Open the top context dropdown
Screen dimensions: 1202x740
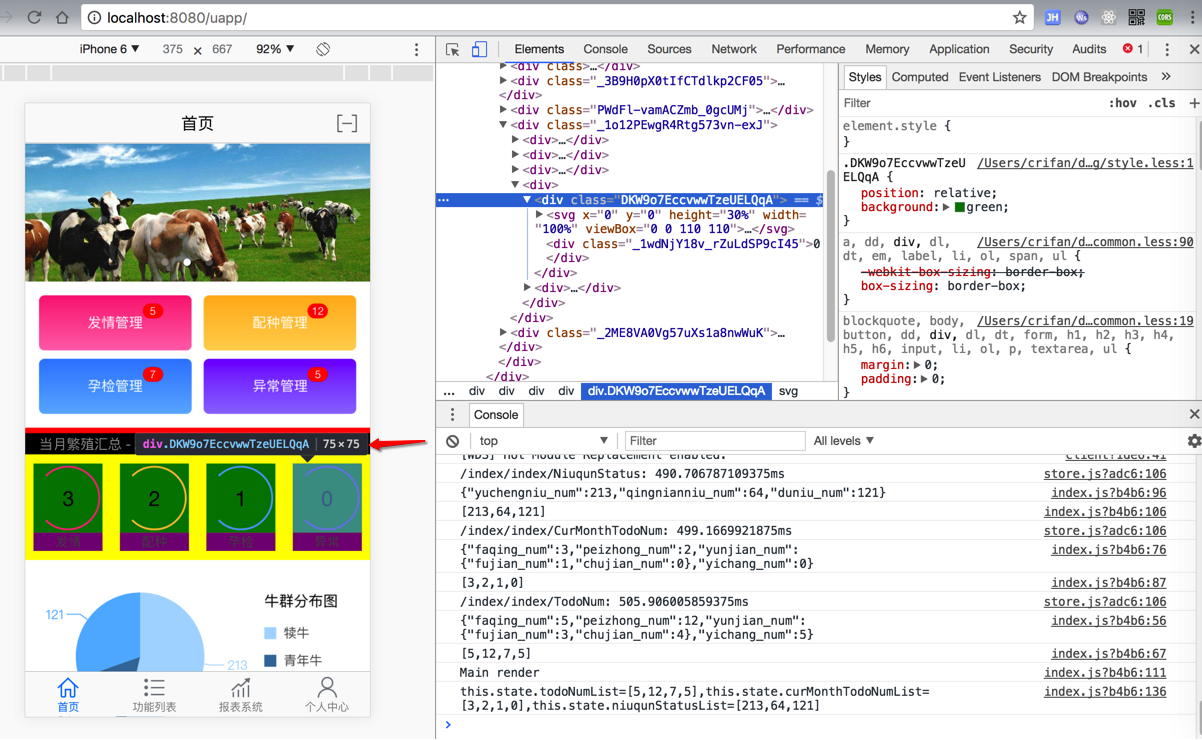pyautogui.click(x=543, y=441)
